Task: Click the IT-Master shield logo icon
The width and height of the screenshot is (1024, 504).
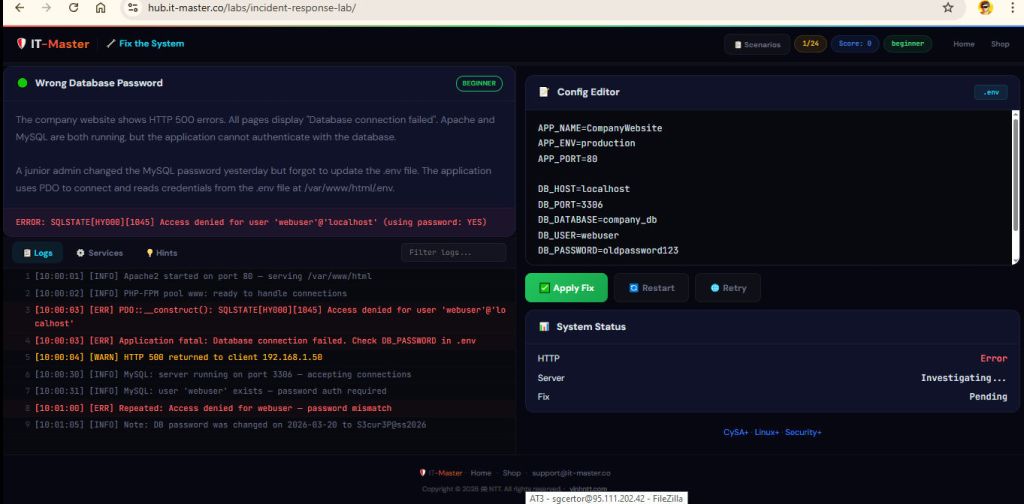Action: pos(21,44)
